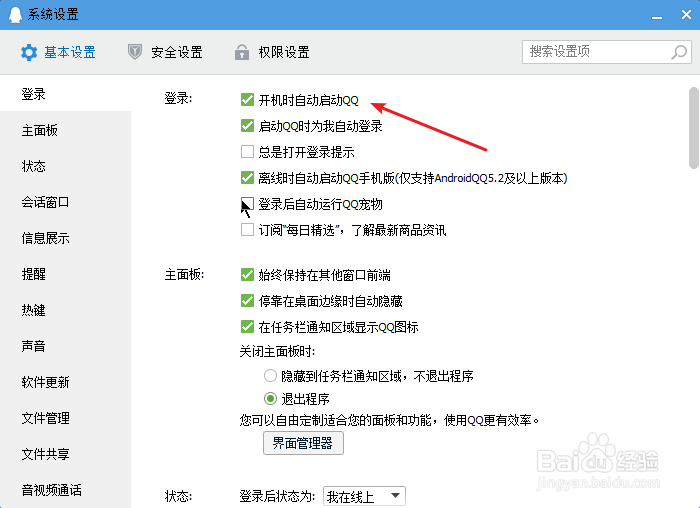
Task: Focus the 搜索设置项 search box
Action: click(607, 52)
